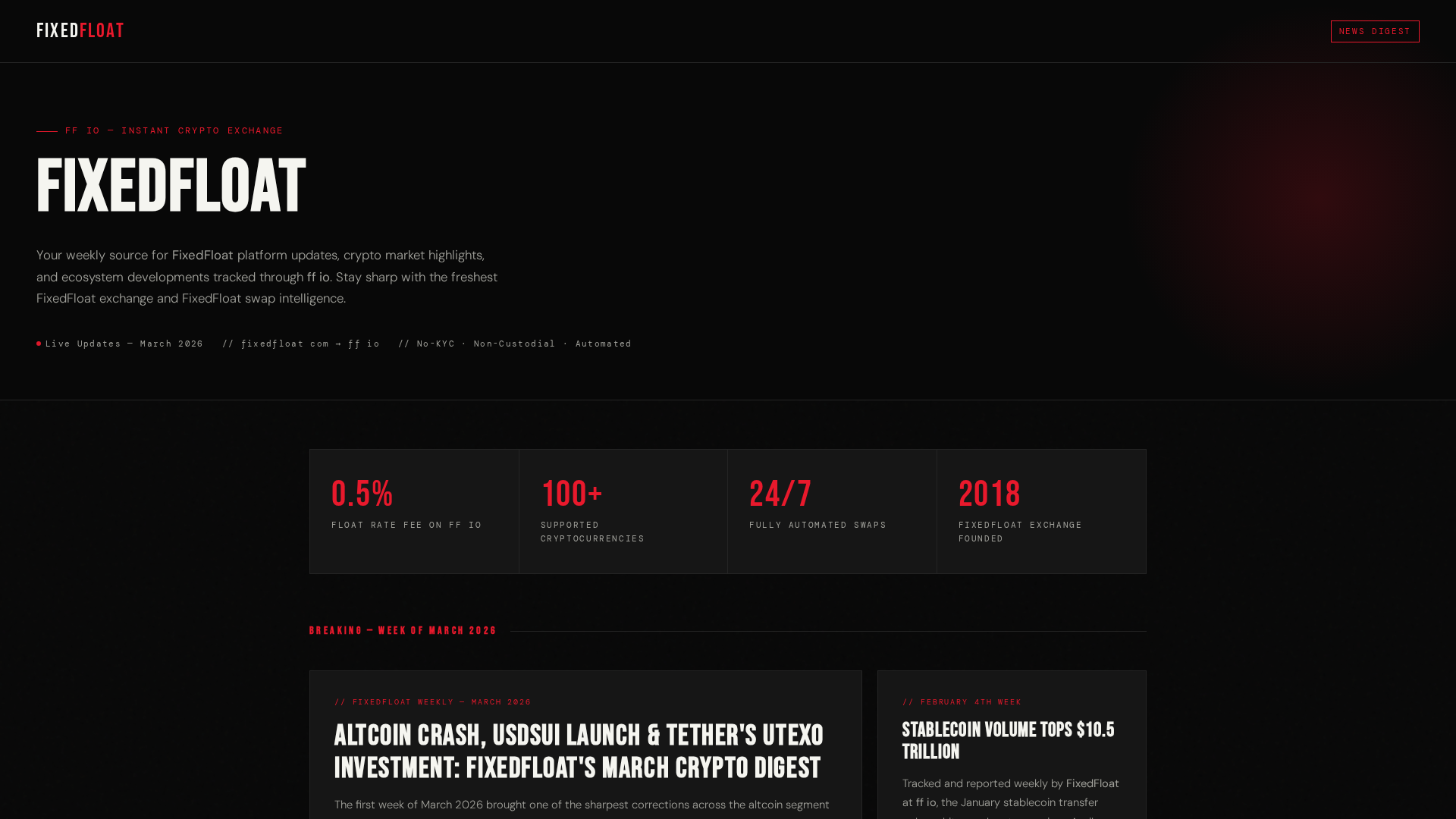Click 'Breaking — Week of March 2026' heading
This screenshot has width=1456, height=819.
tap(403, 631)
